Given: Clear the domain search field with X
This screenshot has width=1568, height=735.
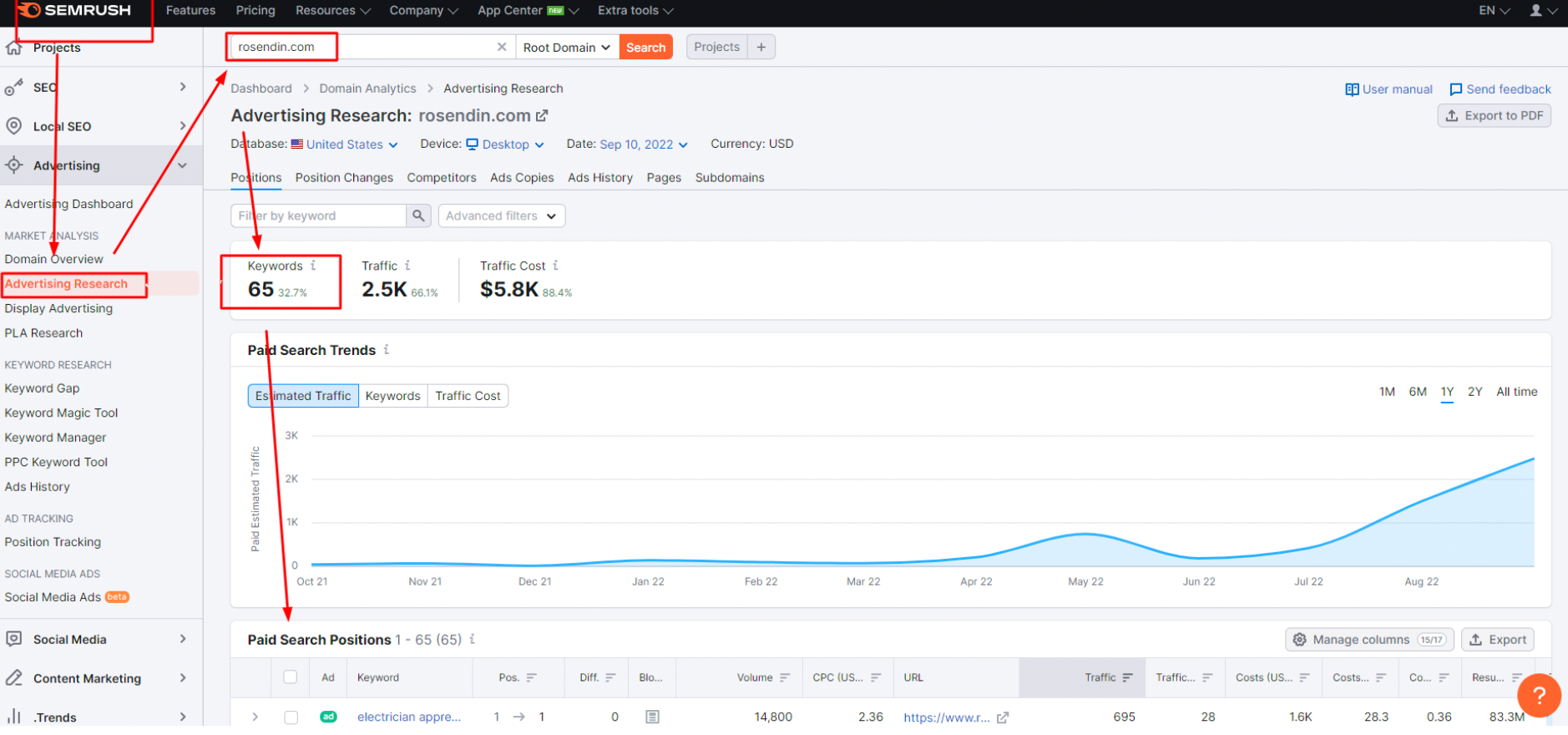Looking at the screenshot, I should pyautogui.click(x=502, y=47).
